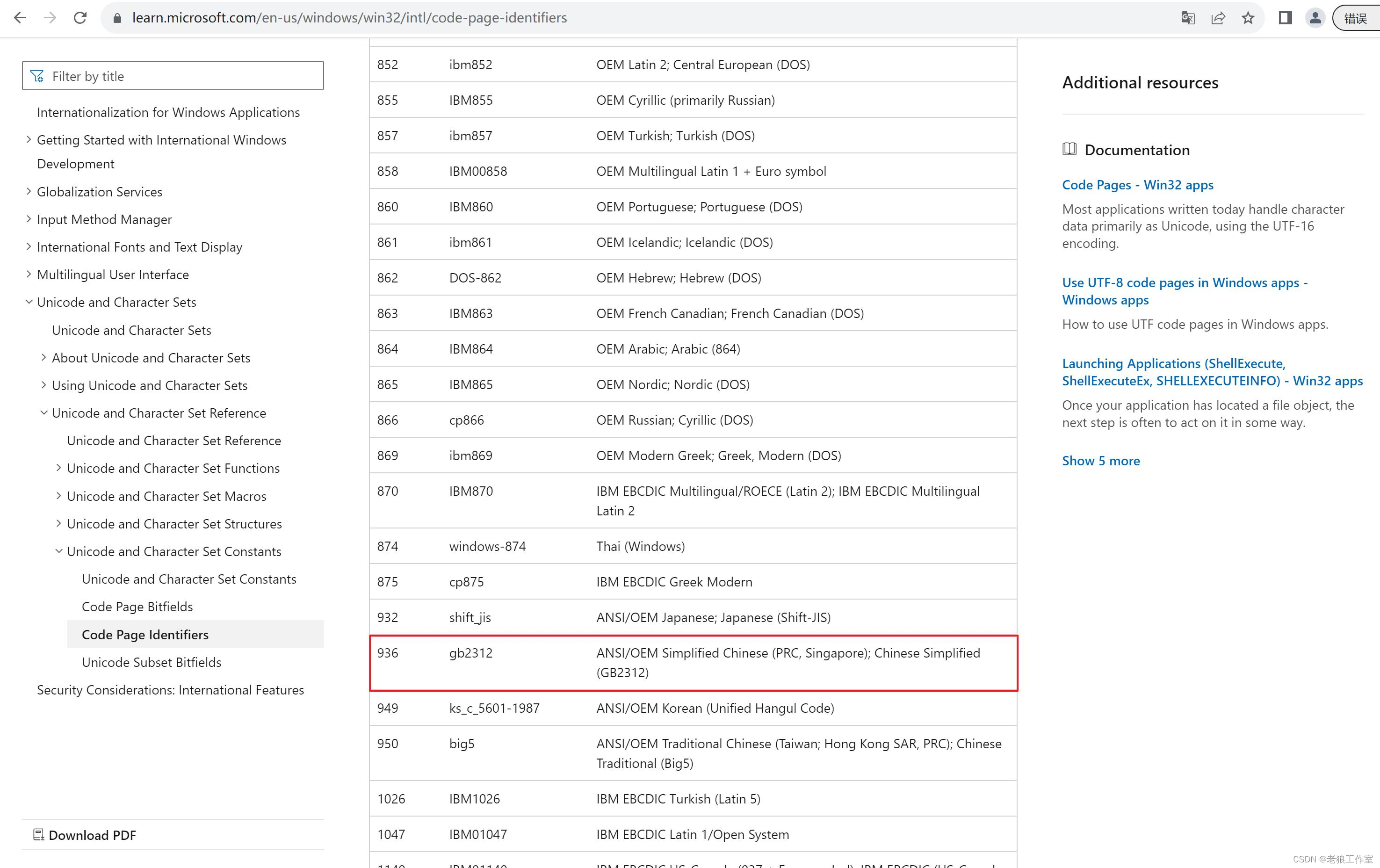Open Use UTF-8 code pages link
The height and width of the screenshot is (868, 1380).
1185,291
